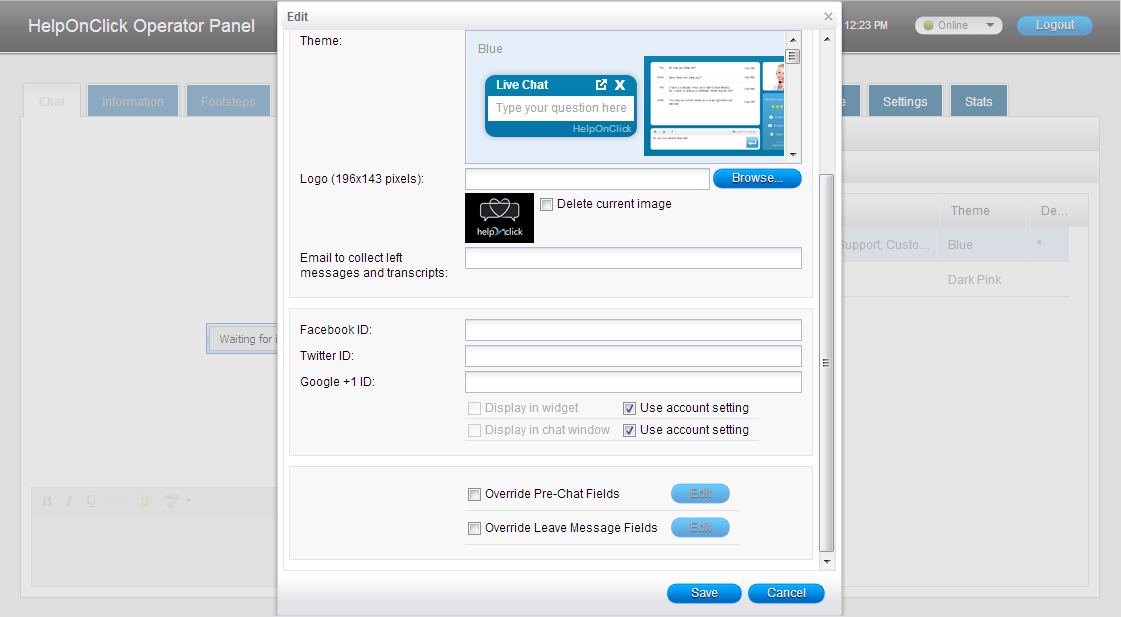Save the Edit dialog changes

(x=704, y=593)
